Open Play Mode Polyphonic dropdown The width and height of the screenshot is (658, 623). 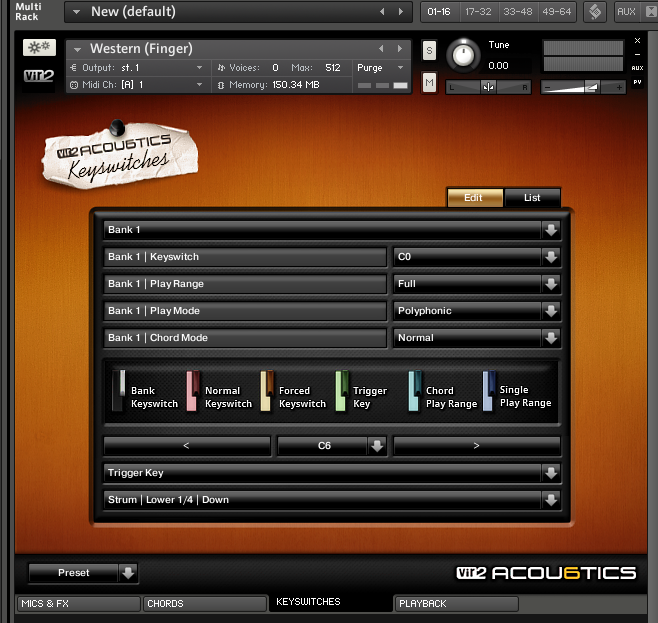tap(551, 311)
